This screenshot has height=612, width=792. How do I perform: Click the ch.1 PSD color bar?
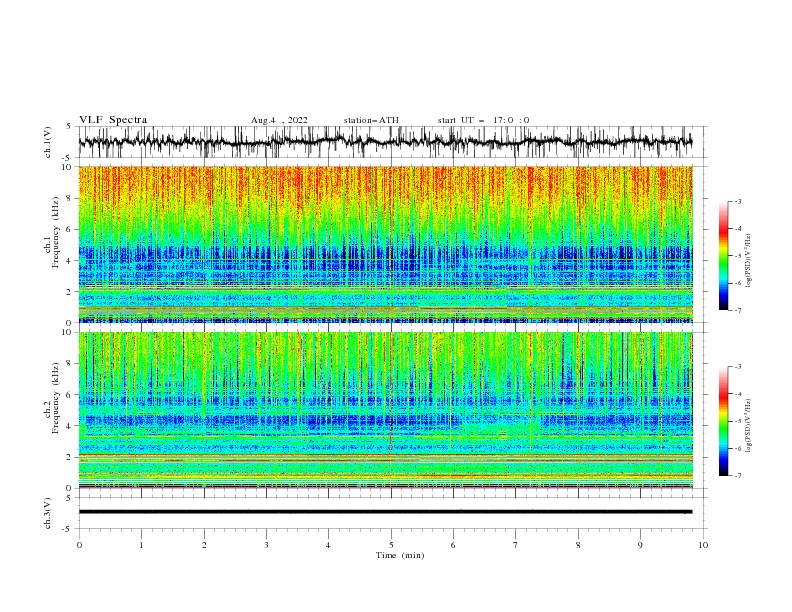723,256
